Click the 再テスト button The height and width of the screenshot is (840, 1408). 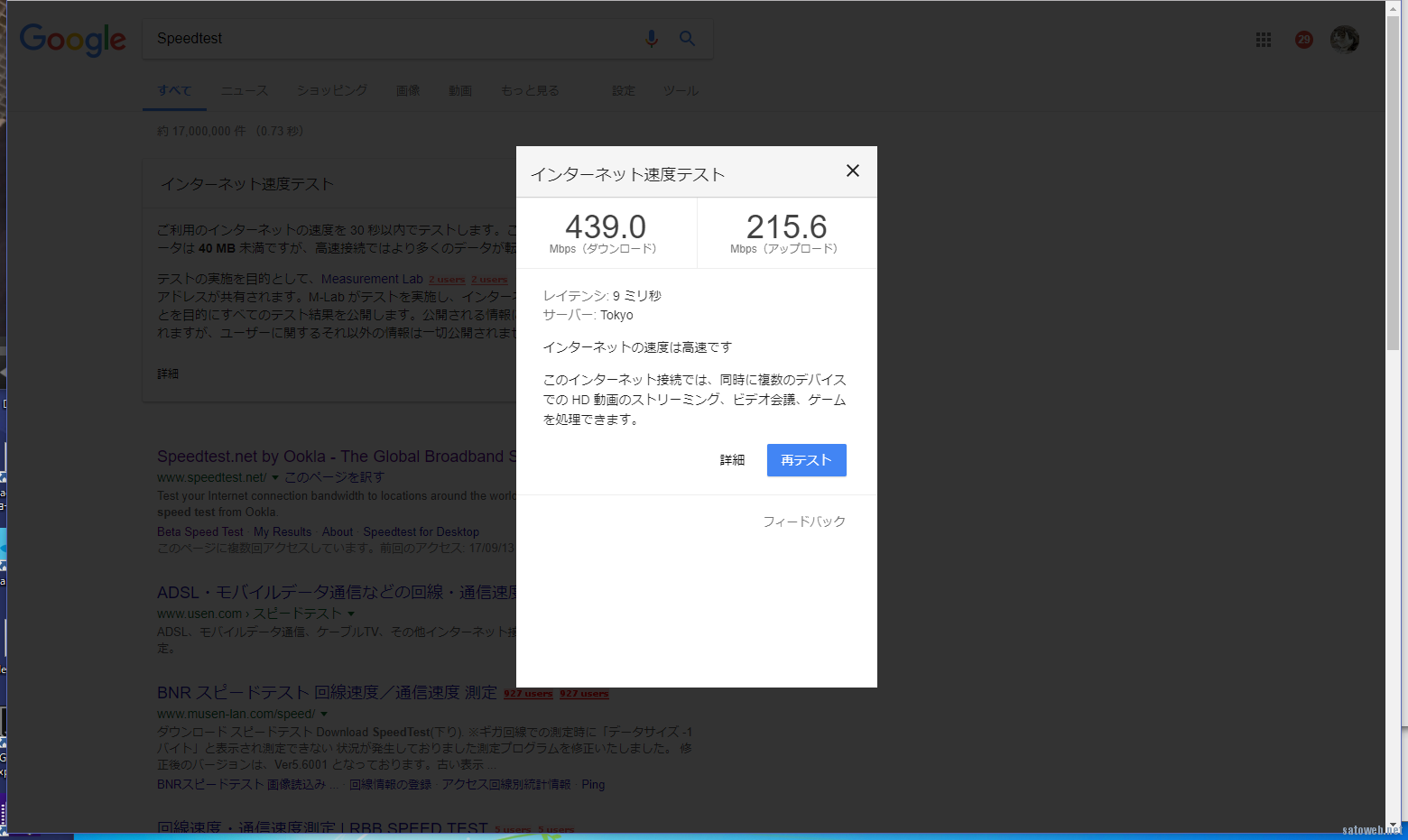807,460
